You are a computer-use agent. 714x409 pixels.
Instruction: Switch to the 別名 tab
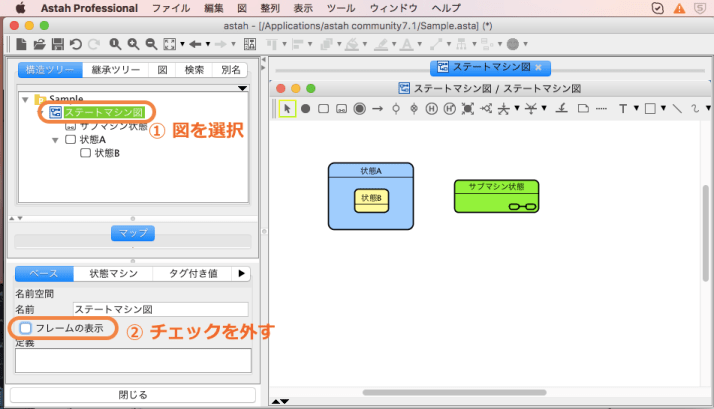coord(230,70)
